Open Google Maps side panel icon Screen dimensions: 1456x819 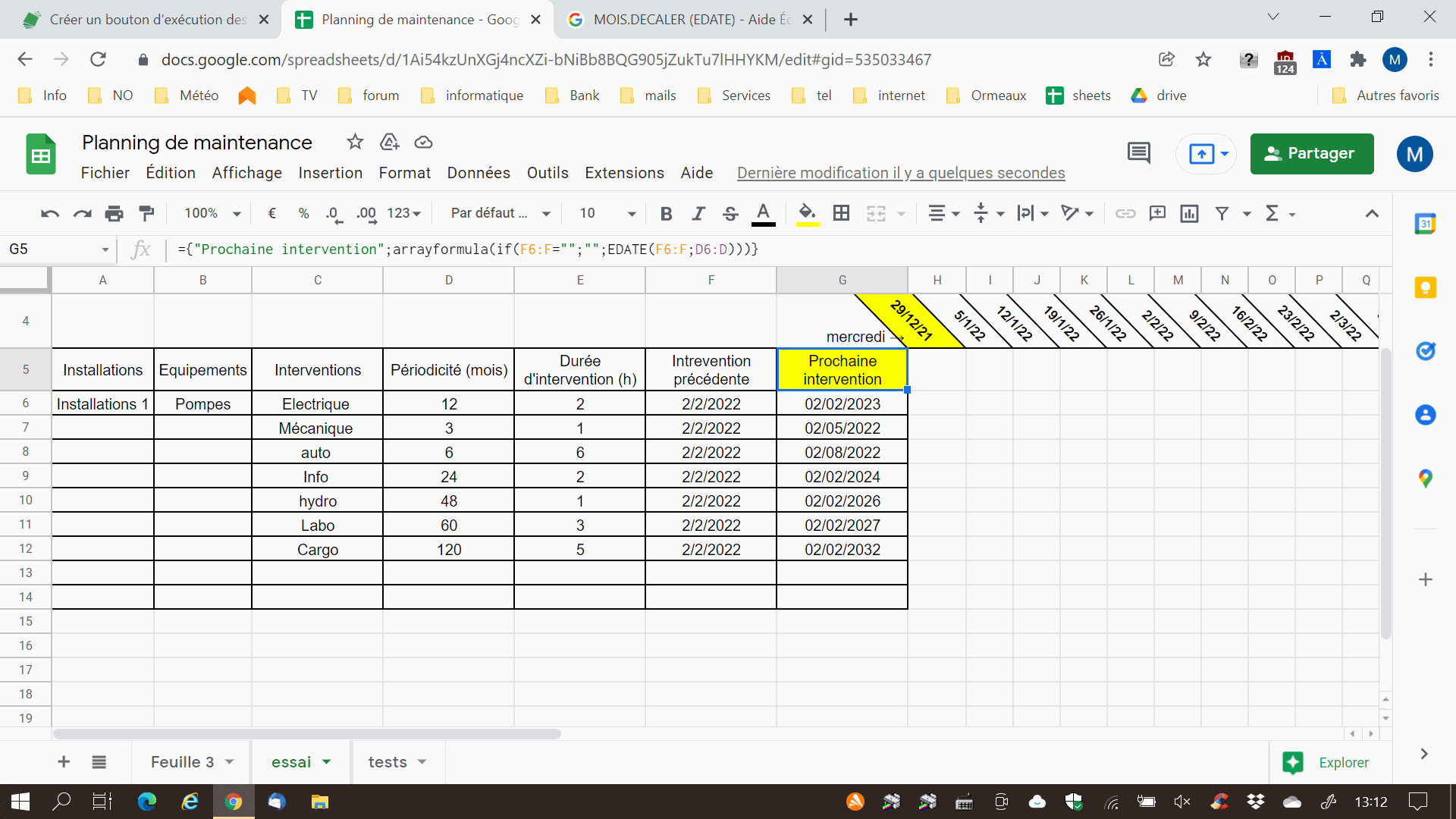coord(1425,479)
